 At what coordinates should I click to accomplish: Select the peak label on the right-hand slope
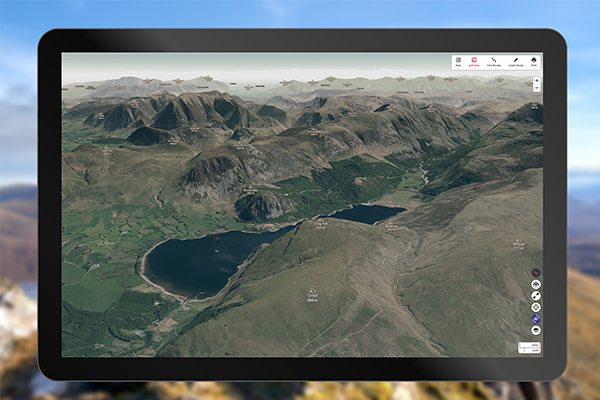(x=517, y=242)
